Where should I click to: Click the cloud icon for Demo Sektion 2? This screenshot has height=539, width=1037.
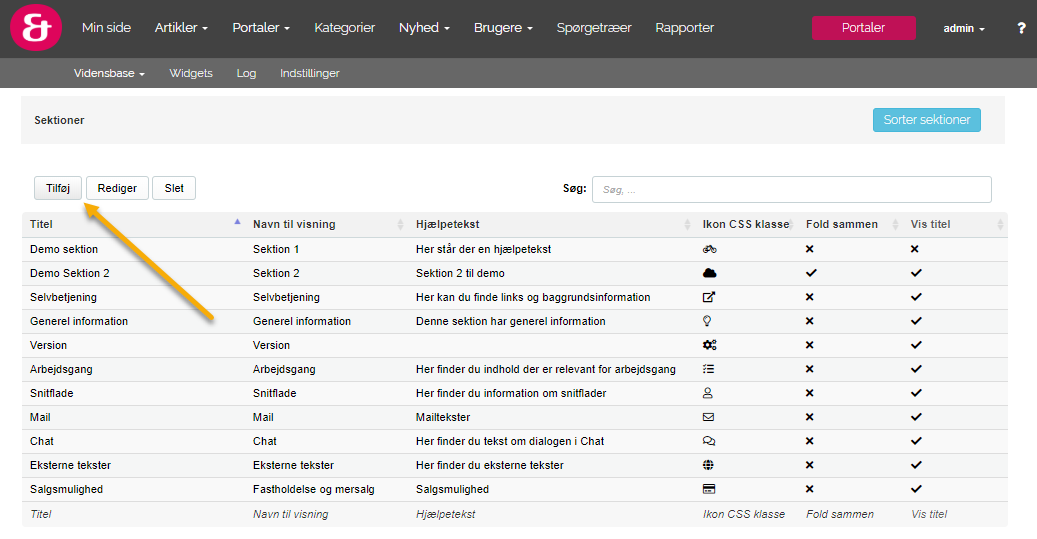coord(710,273)
